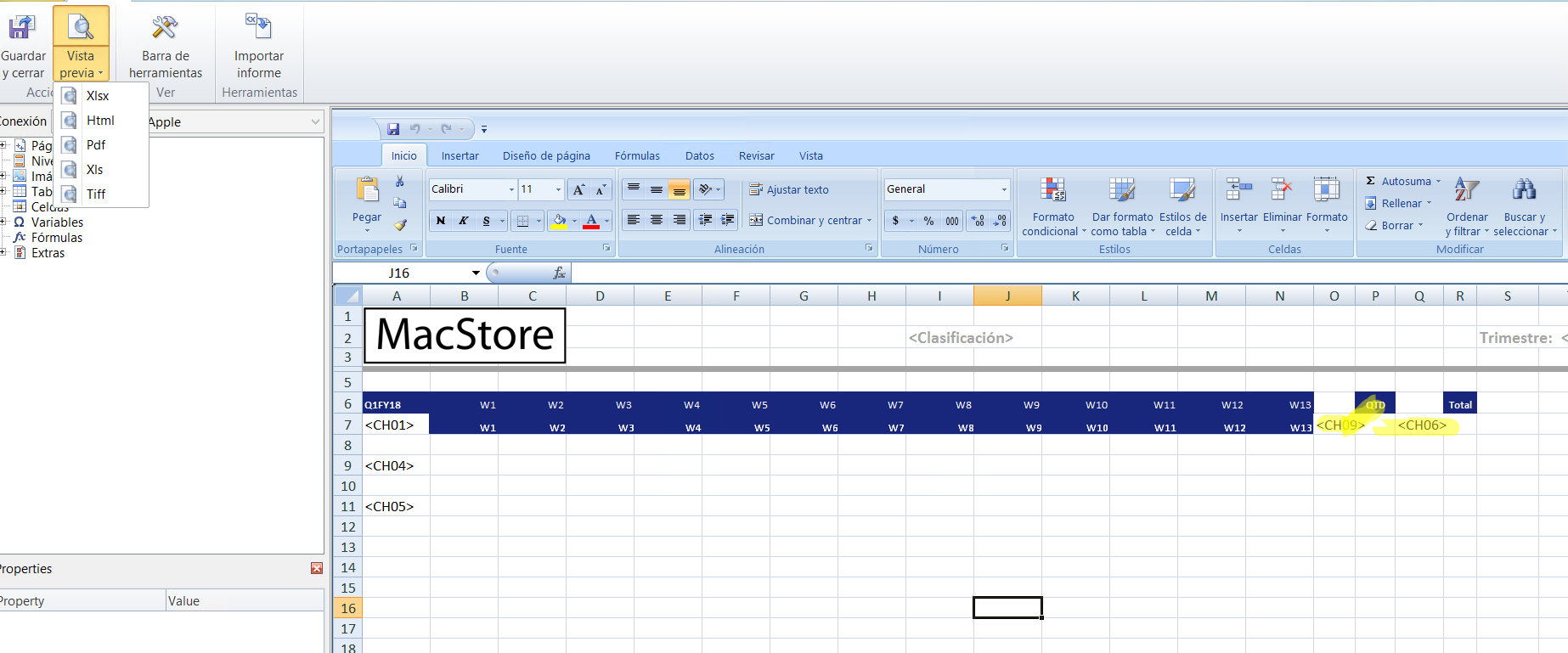Click the percent style icon
Viewport: 1568px width, 653px height.
pos(928,221)
